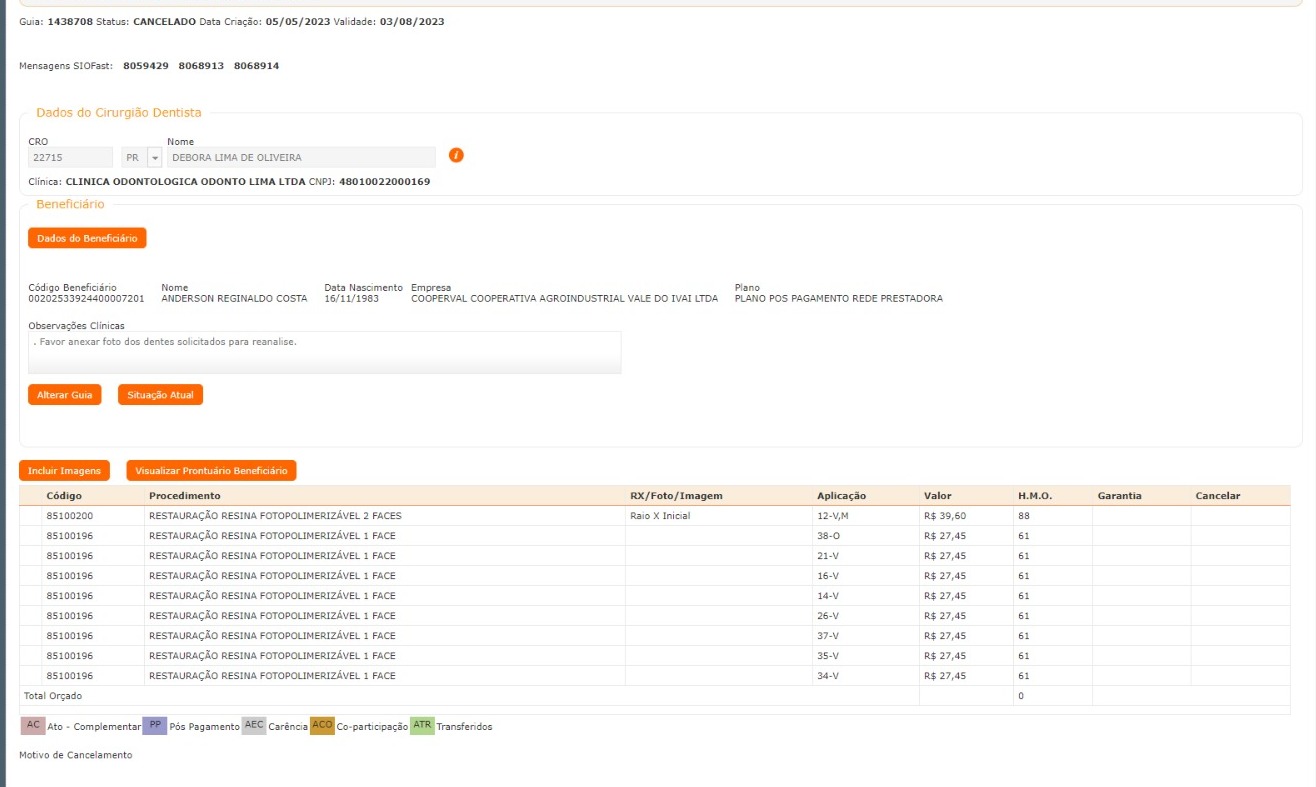Click the Procedimento column header

185,496
